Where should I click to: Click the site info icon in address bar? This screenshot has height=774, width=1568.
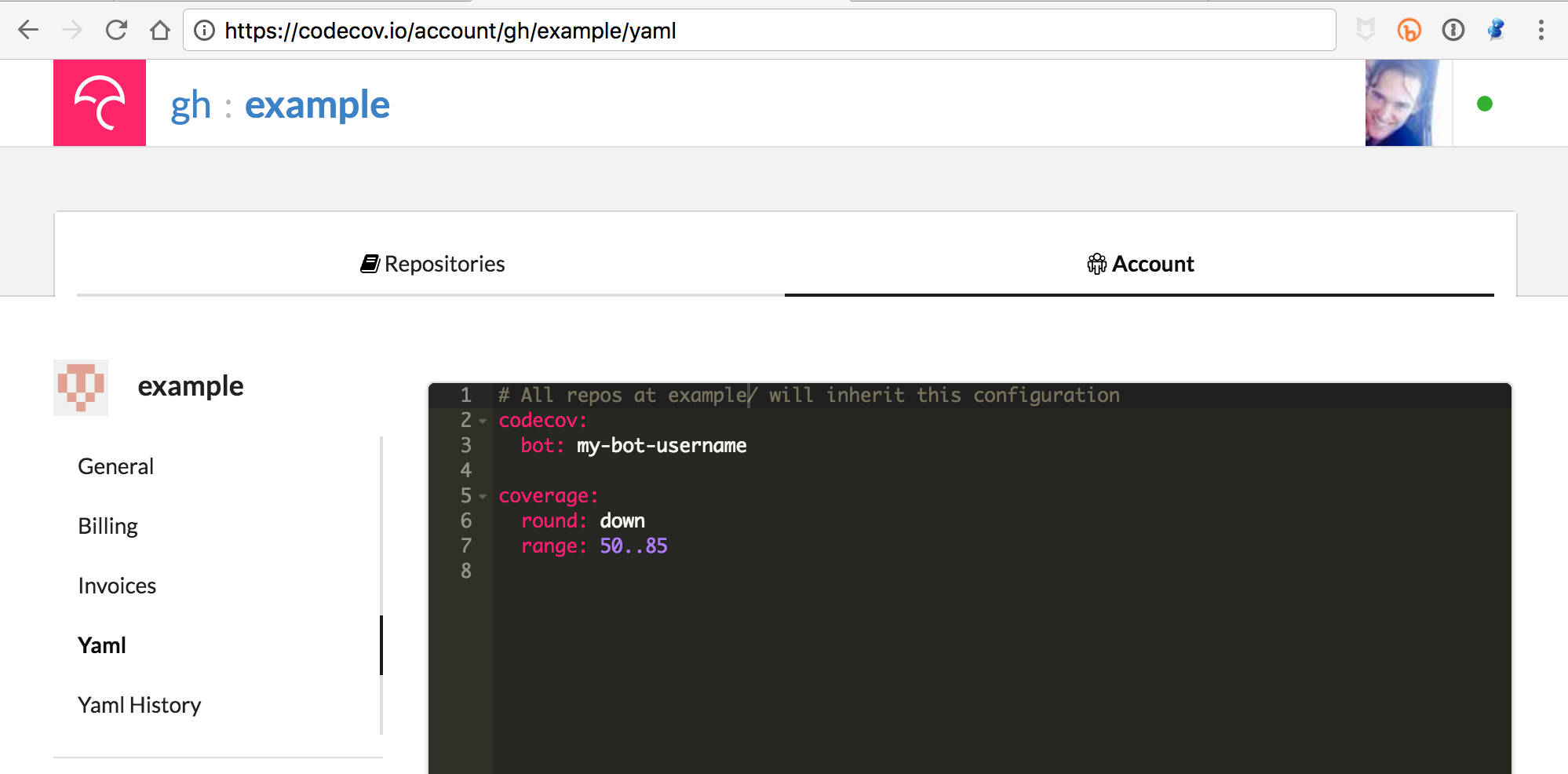(204, 31)
